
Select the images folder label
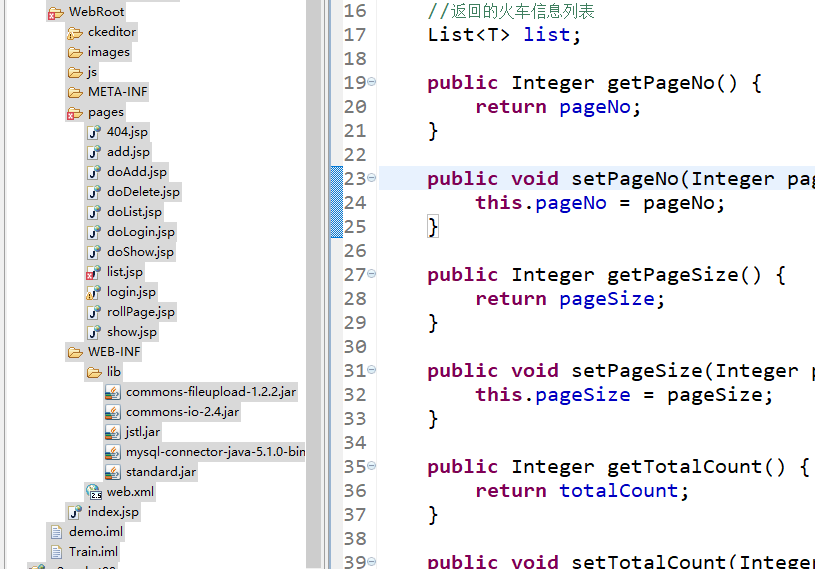click(x=109, y=52)
